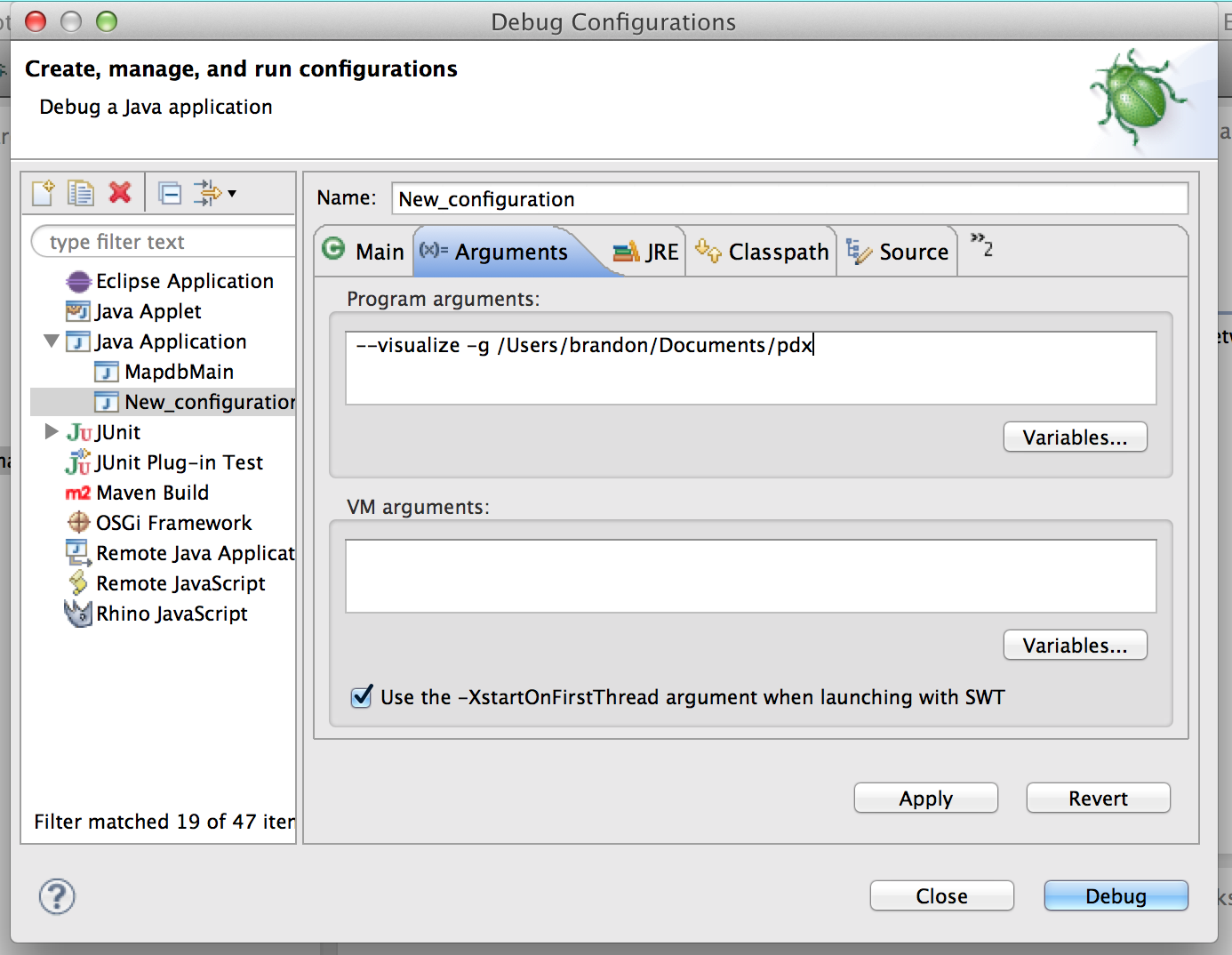The height and width of the screenshot is (955, 1232).
Task: Select New_configuration in the tree
Action: coord(210,402)
